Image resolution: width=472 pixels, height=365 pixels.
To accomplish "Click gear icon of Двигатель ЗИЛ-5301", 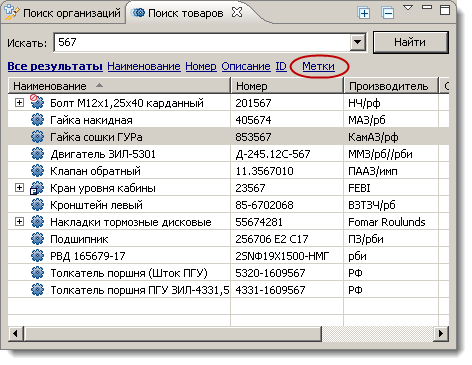I will pos(37,153).
